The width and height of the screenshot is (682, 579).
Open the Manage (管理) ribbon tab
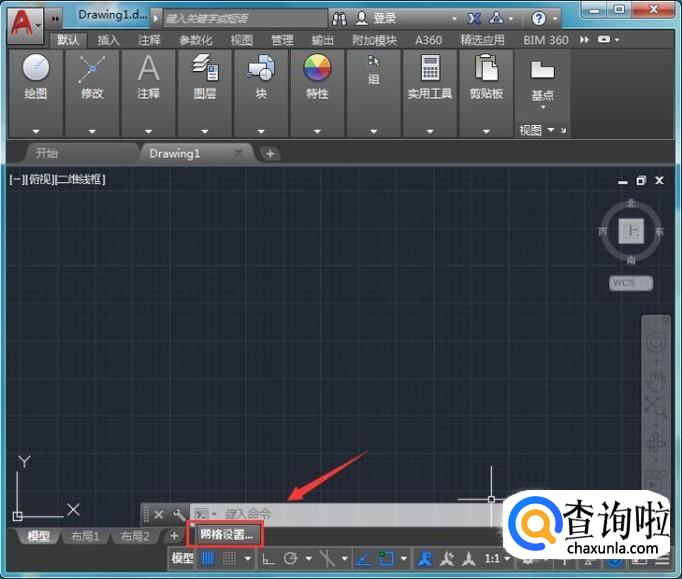coord(282,40)
